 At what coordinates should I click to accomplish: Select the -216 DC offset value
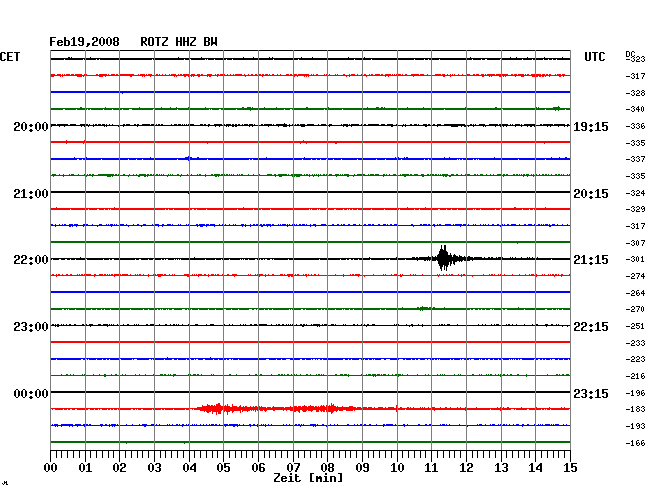[635, 376]
